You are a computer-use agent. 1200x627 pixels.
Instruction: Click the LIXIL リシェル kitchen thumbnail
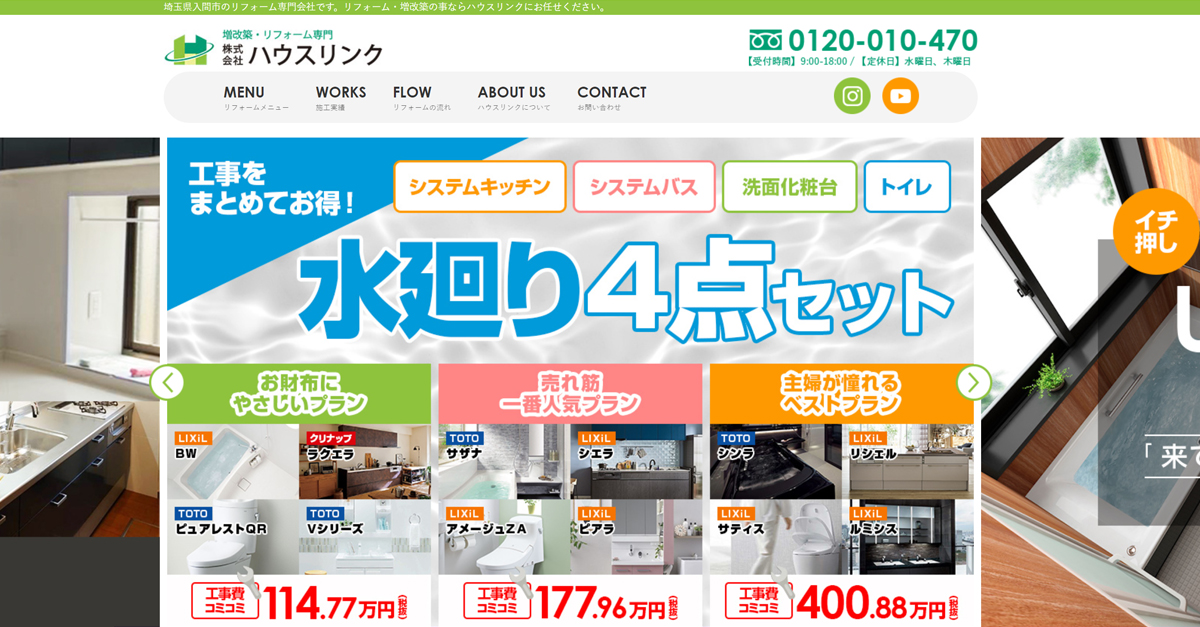coord(909,461)
